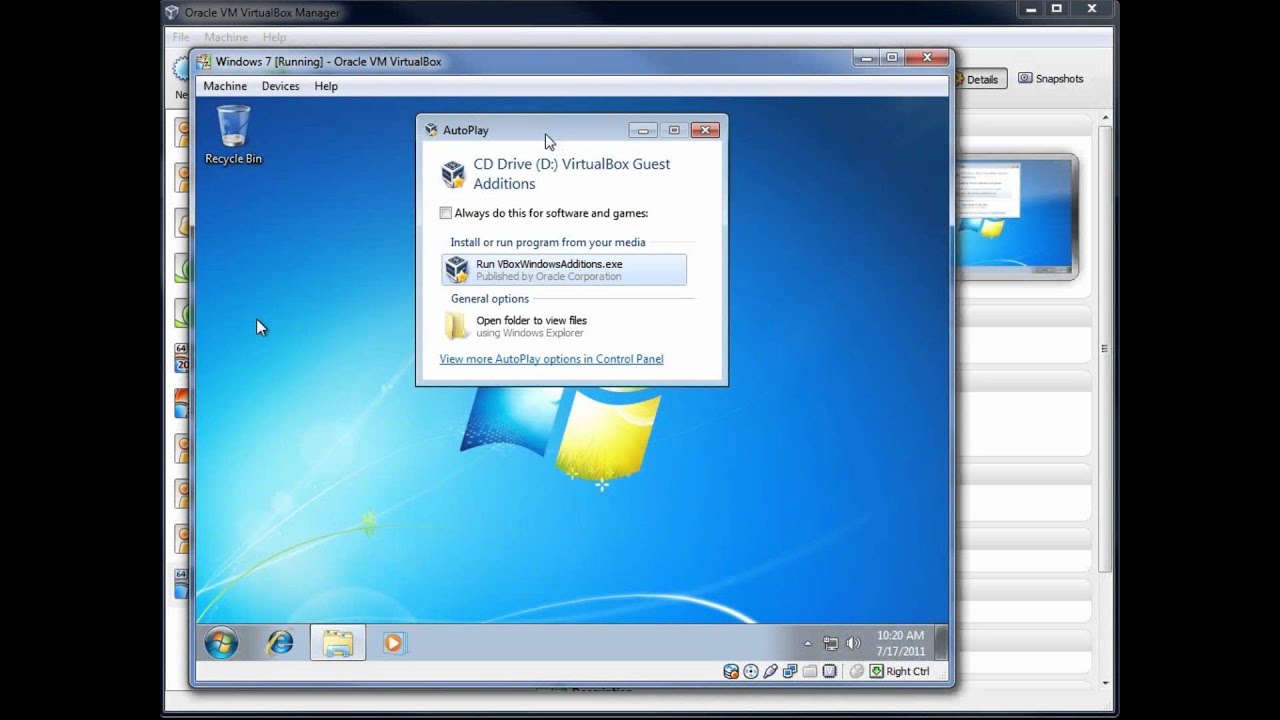This screenshot has width=1280, height=720.
Task: Click the green host key arrow icon
Action: pos(876,671)
